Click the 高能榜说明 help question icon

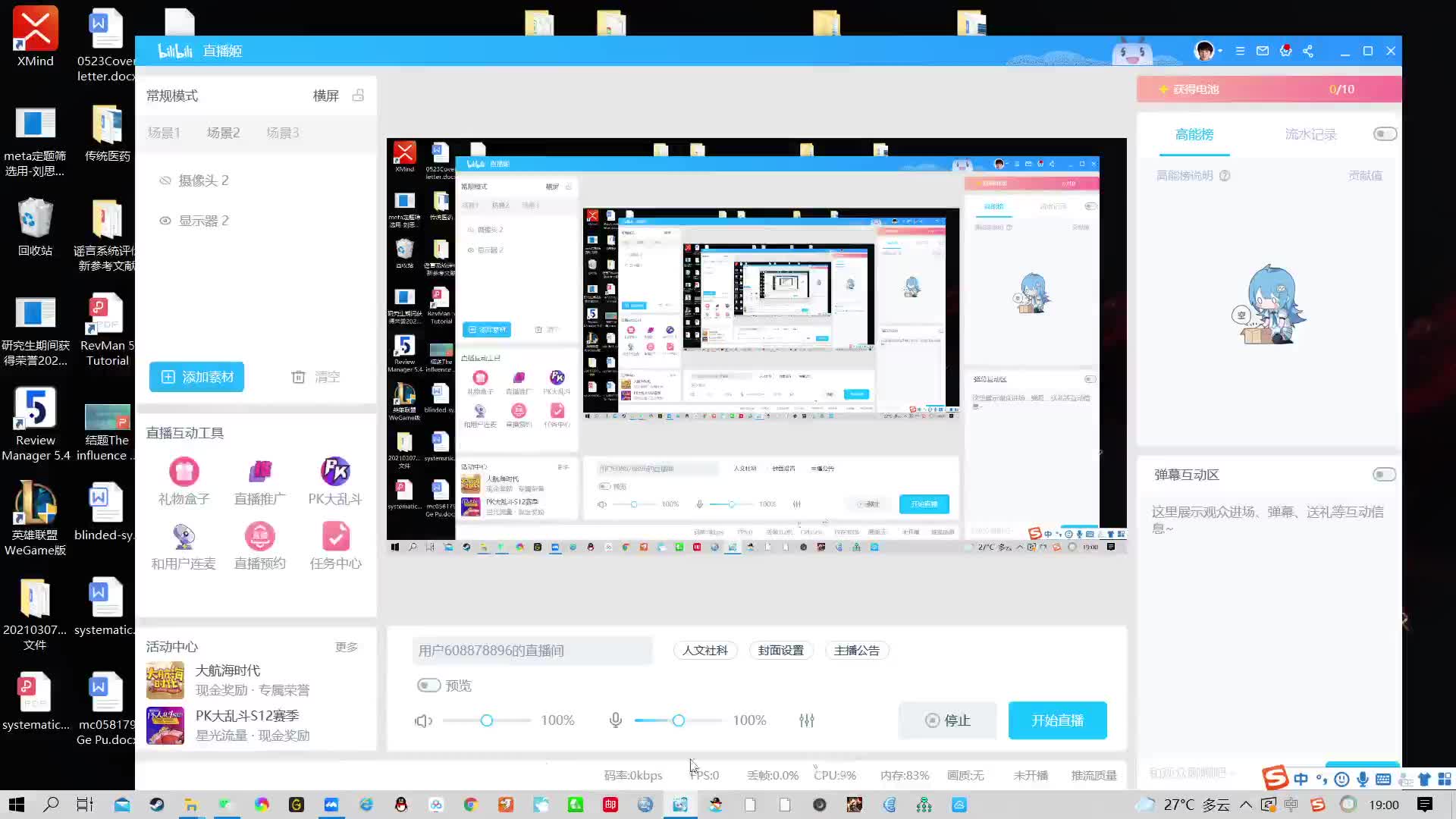coord(1225,175)
